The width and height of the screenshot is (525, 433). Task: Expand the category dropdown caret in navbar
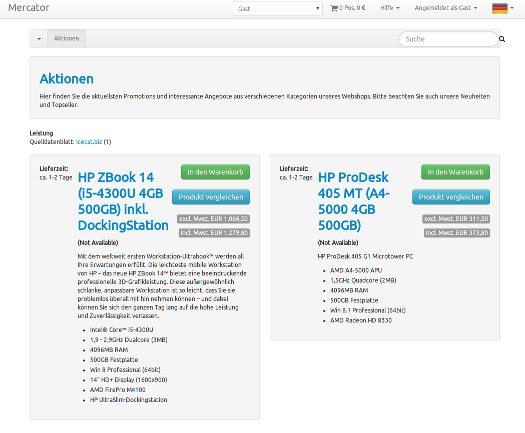pos(39,39)
